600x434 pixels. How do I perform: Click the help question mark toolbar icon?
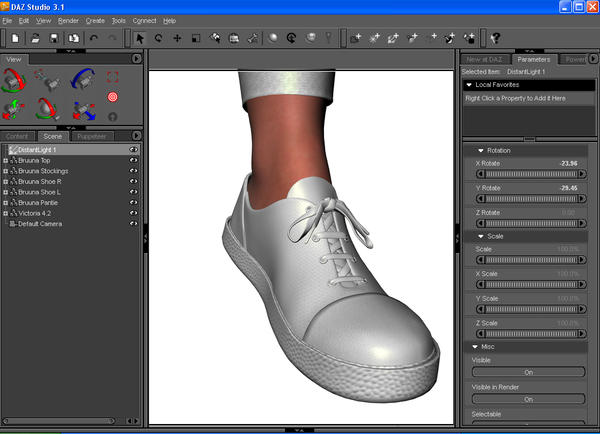pos(494,38)
